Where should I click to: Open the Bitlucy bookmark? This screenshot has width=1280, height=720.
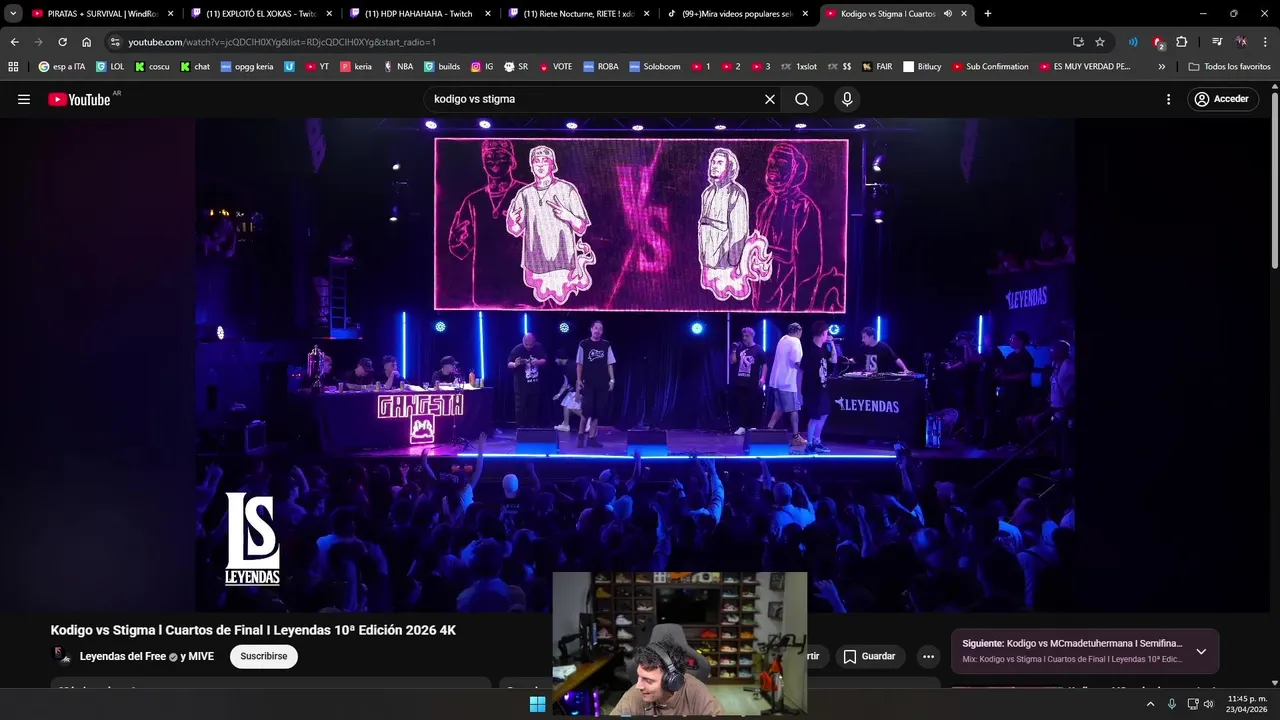922,67
